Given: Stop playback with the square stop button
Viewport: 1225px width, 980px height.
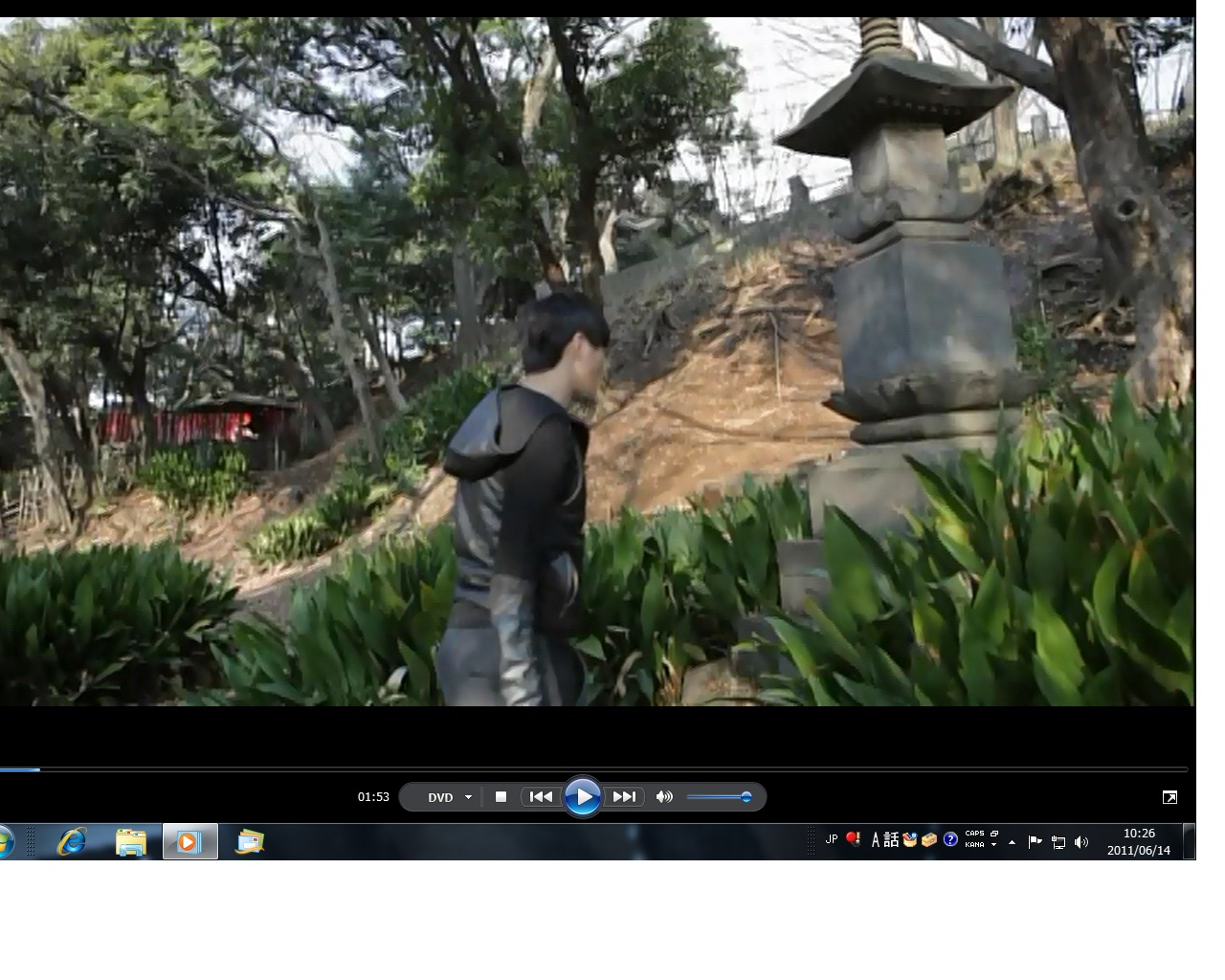Looking at the screenshot, I should pyautogui.click(x=501, y=797).
